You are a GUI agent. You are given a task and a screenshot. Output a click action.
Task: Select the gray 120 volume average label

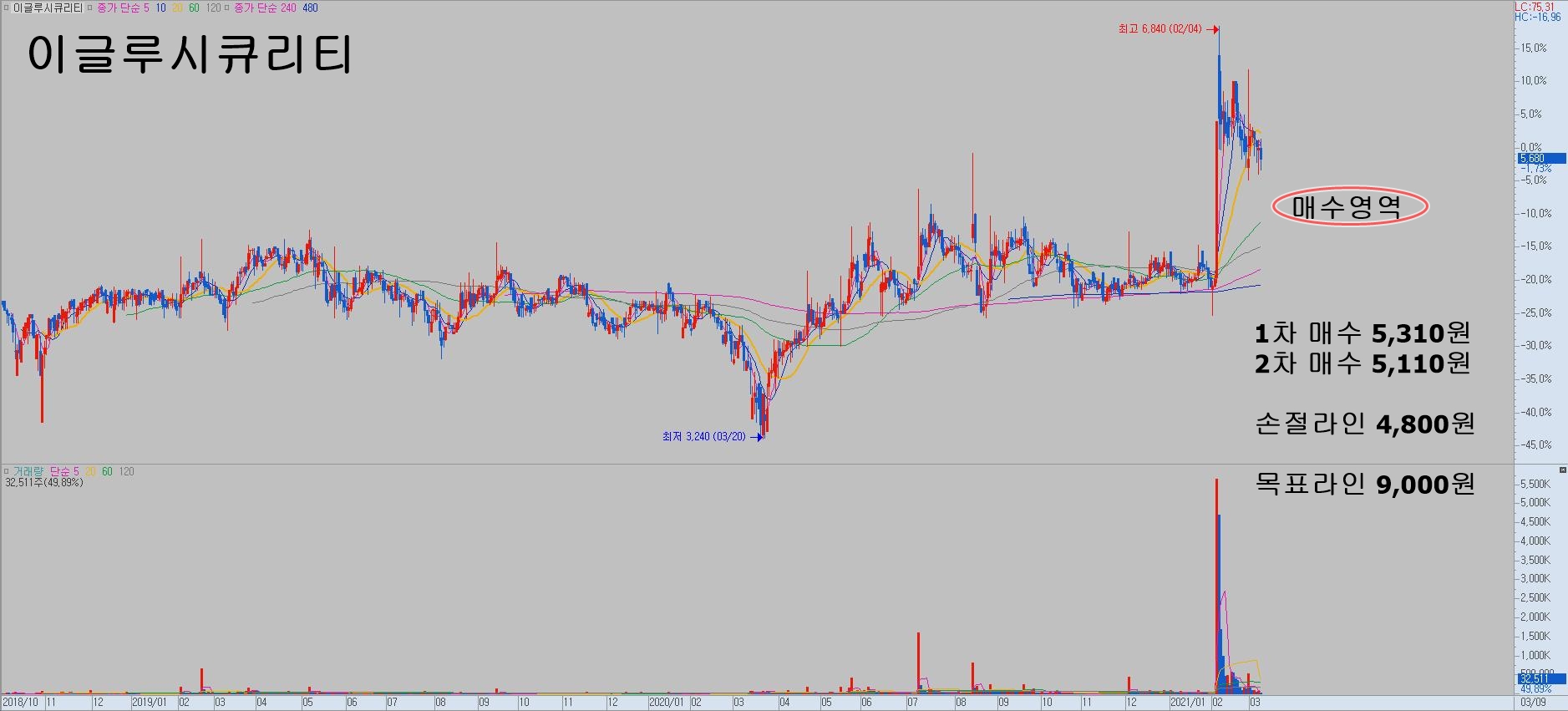[126, 471]
